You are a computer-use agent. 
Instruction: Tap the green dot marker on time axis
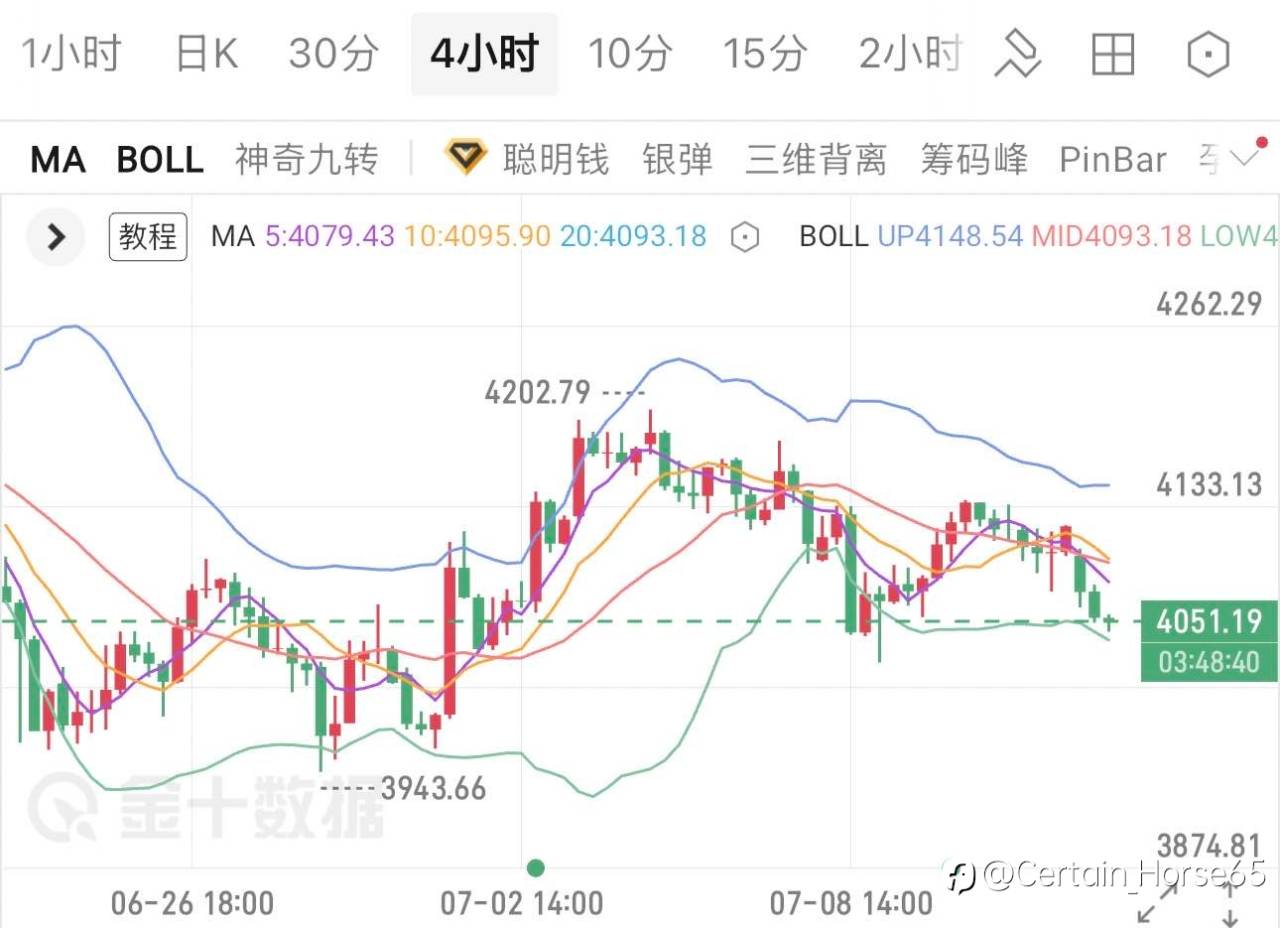[x=536, y=867]
